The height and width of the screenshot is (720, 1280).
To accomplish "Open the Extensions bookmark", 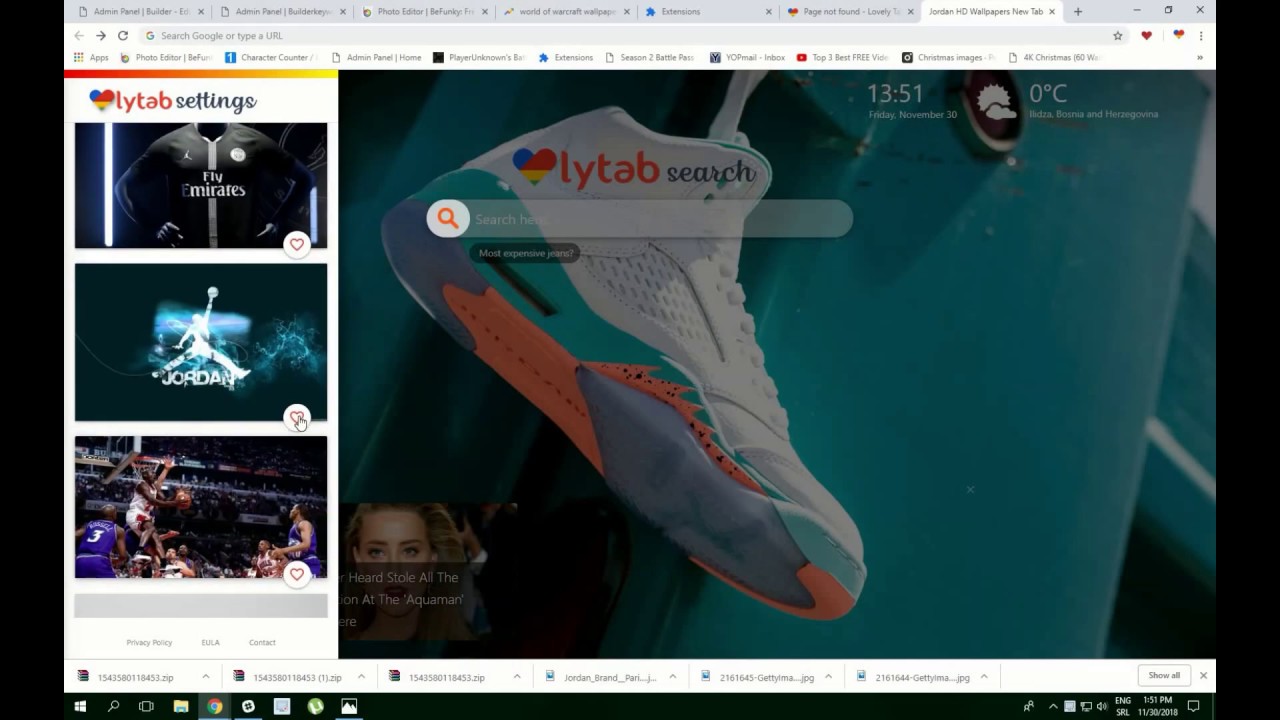I will [x=565, y=57].
